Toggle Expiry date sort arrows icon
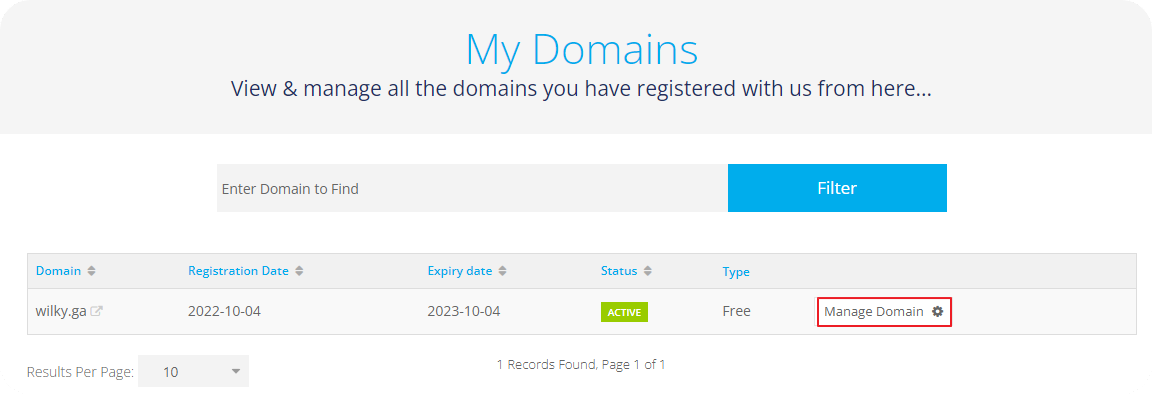The image size is (1152, 394). click(503, 271)
